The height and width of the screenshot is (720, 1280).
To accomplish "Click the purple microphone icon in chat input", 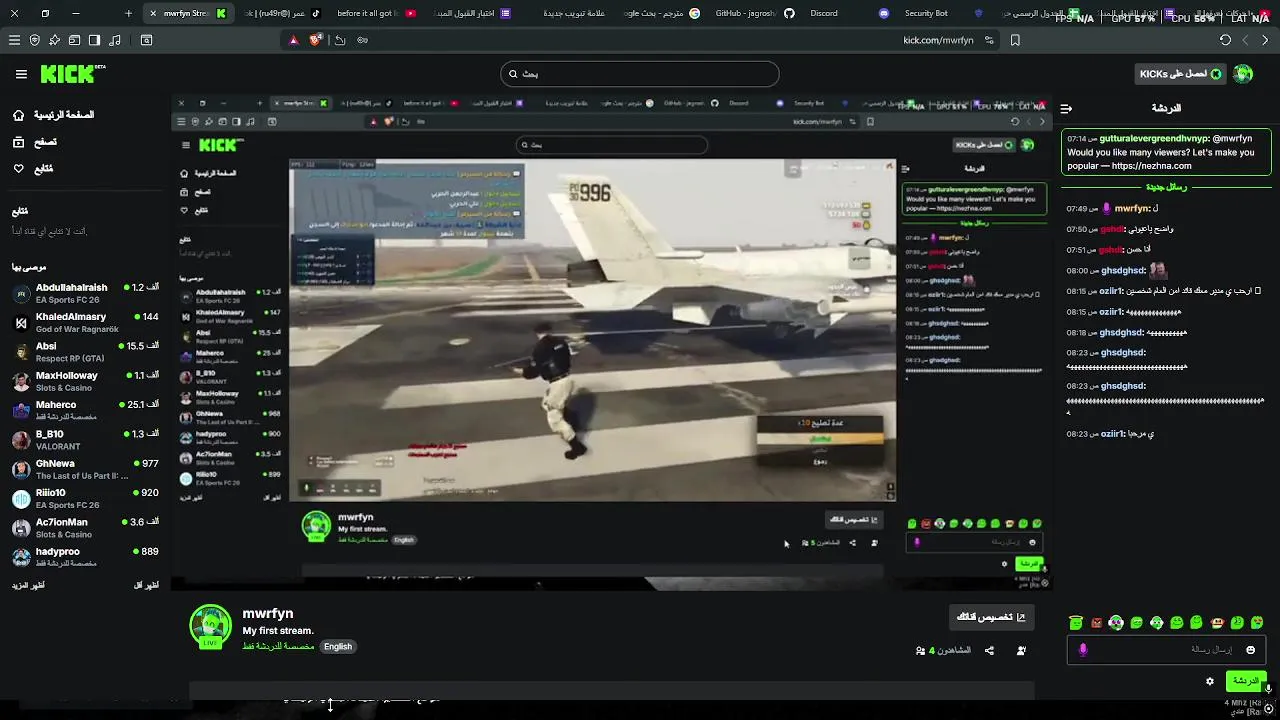I will [x=1082, y=650].
